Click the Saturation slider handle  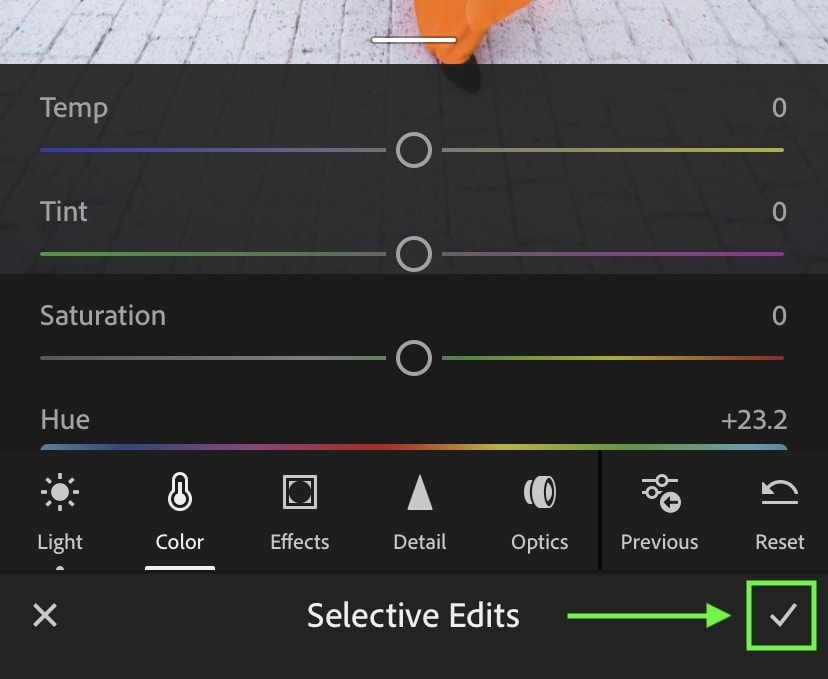coord(414,358)
